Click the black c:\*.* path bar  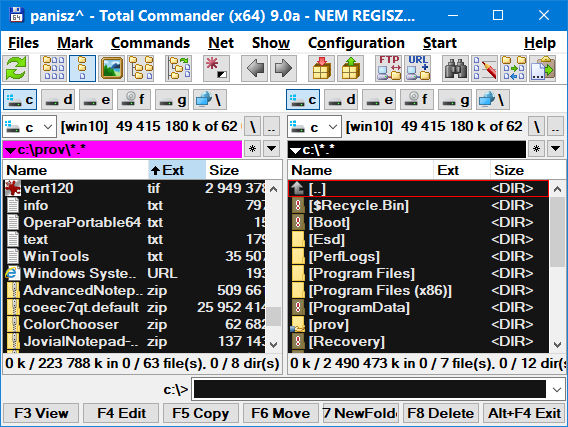(406, 149)
